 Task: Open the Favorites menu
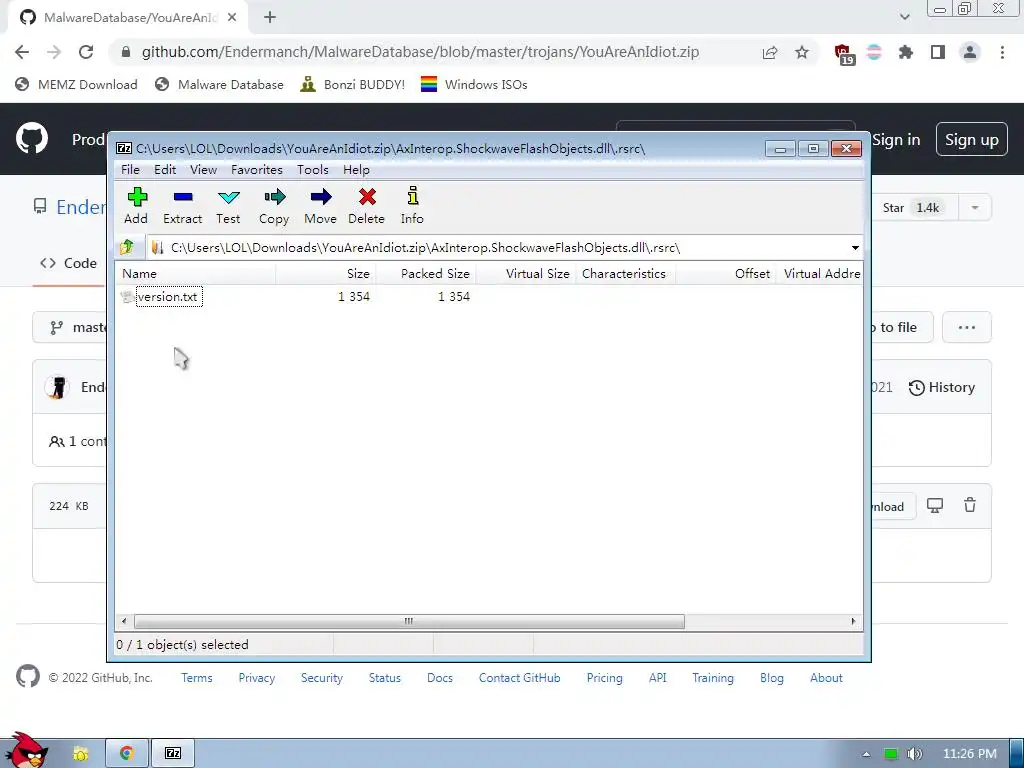[257, 170]
